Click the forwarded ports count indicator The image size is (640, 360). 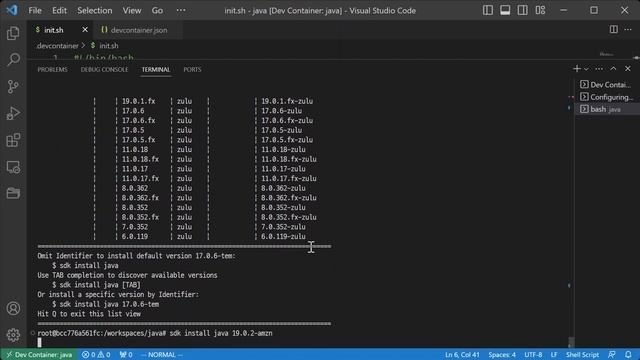[126, 354]
